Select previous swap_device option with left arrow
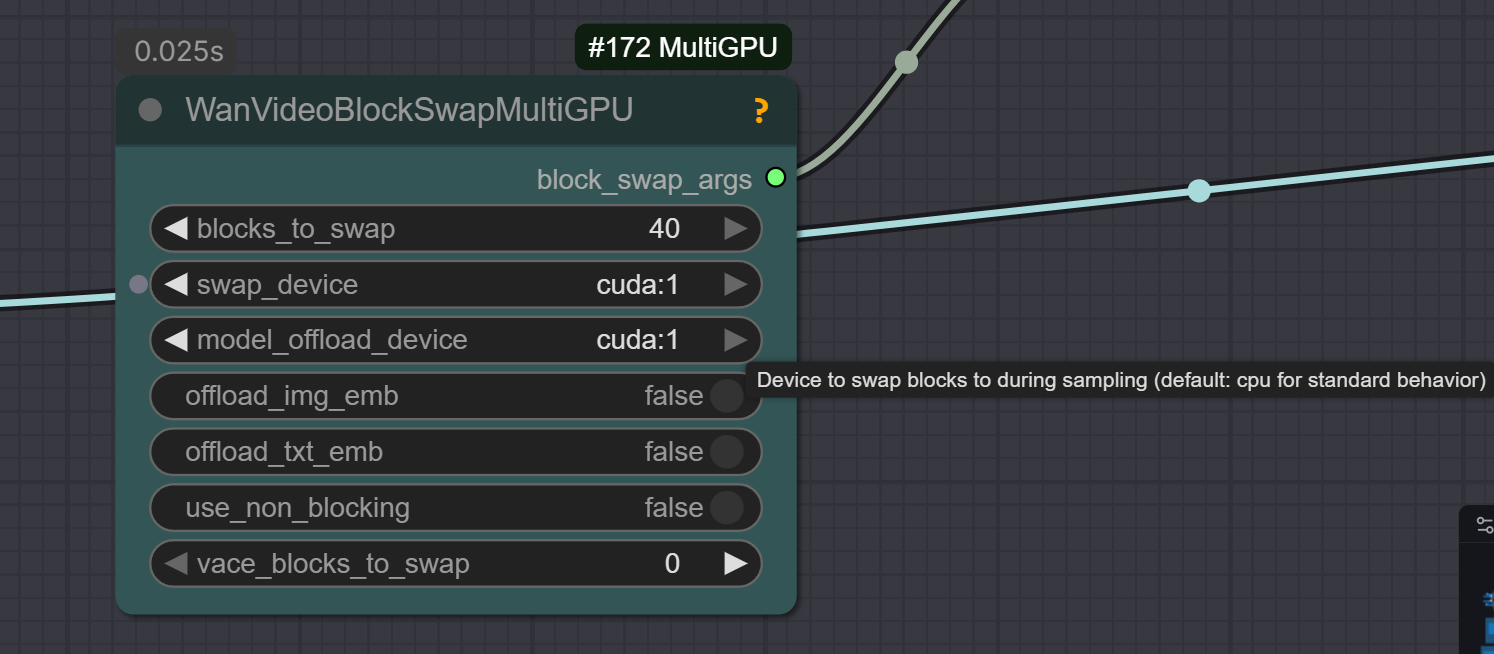Image resolution: width=1494 pixels, height=654 pixels. click(176, 285)
